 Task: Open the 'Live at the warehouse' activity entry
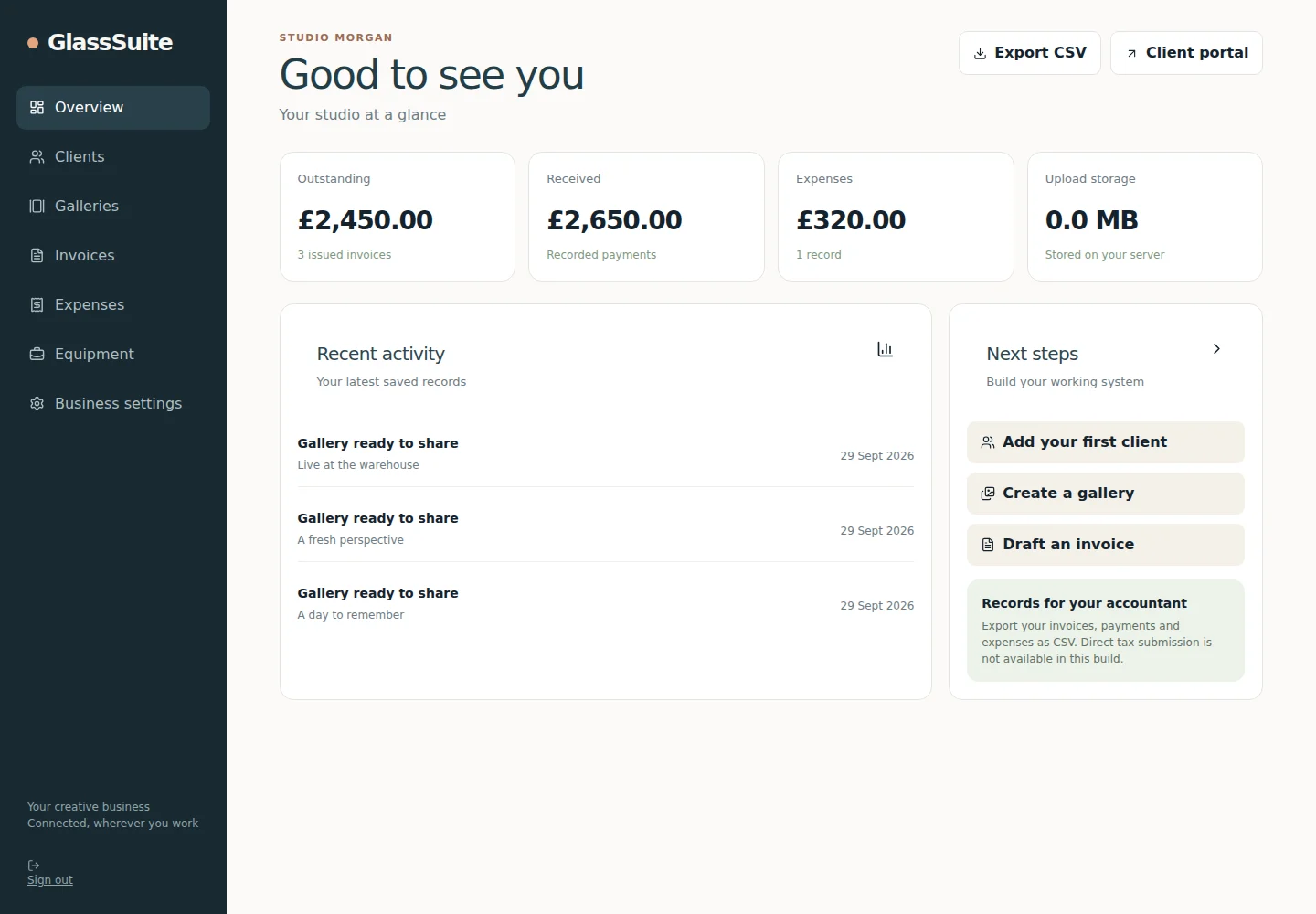605,454
